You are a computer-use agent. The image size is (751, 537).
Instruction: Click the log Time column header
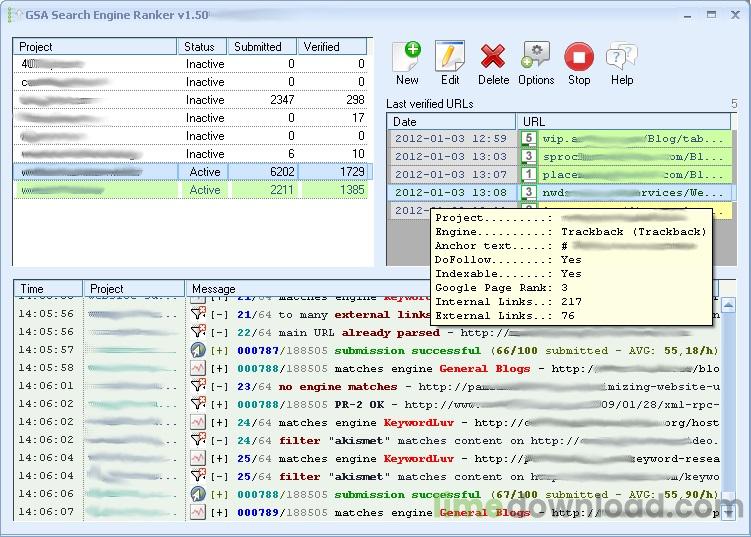48,288
